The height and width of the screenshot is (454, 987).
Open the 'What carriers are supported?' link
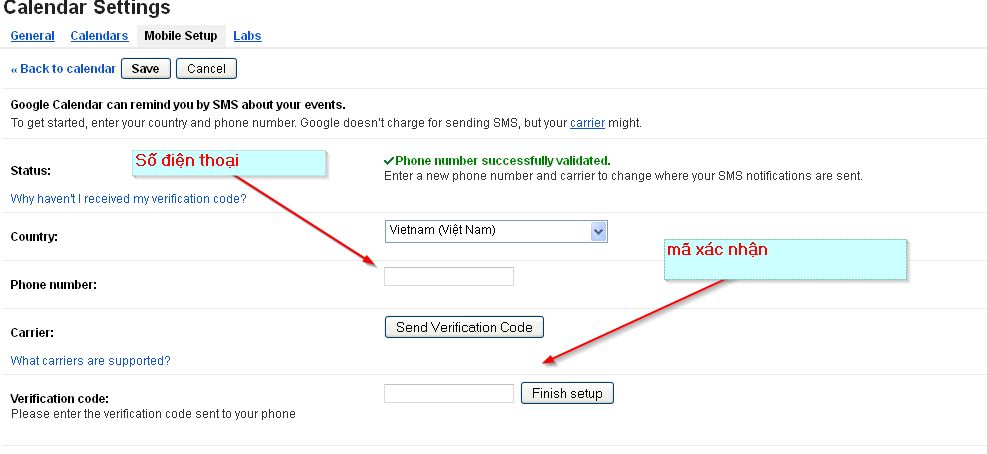[x=90, y=360]
